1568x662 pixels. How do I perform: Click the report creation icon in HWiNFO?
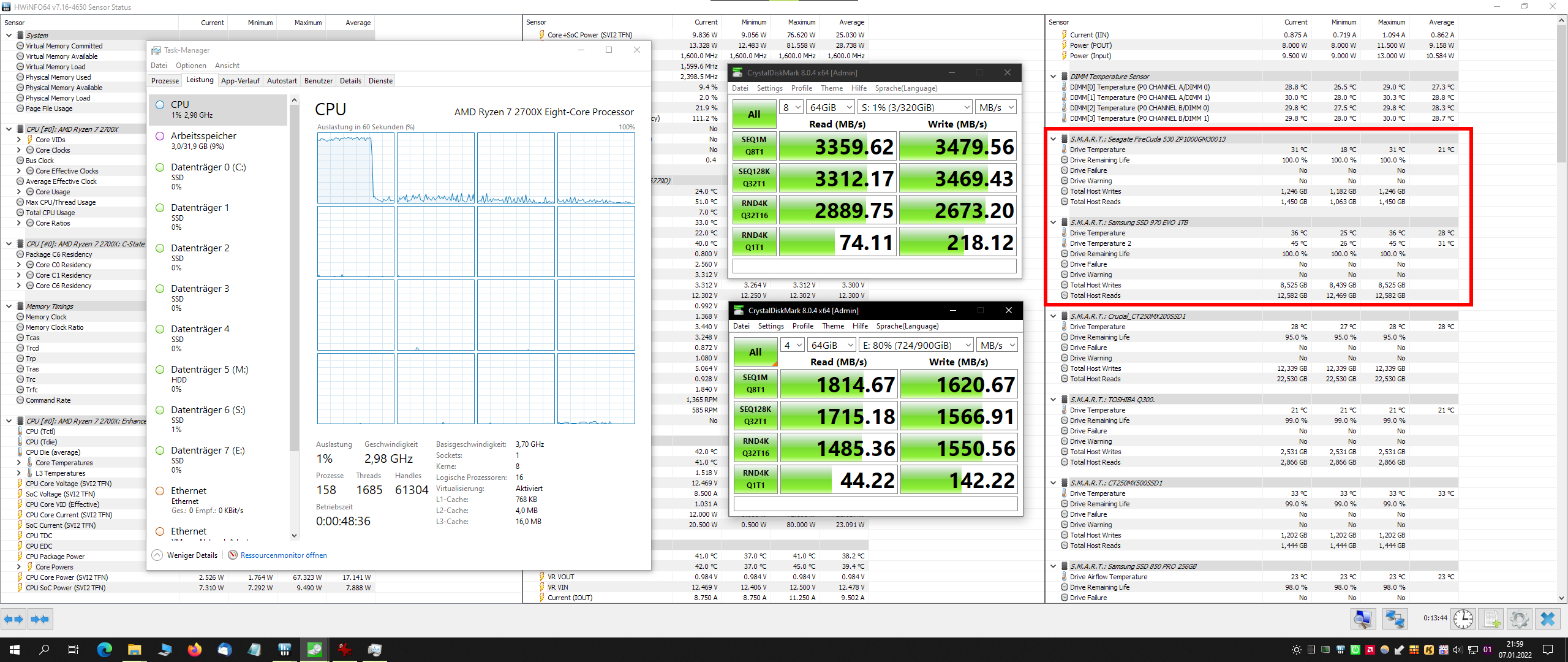pos(1491,618)
